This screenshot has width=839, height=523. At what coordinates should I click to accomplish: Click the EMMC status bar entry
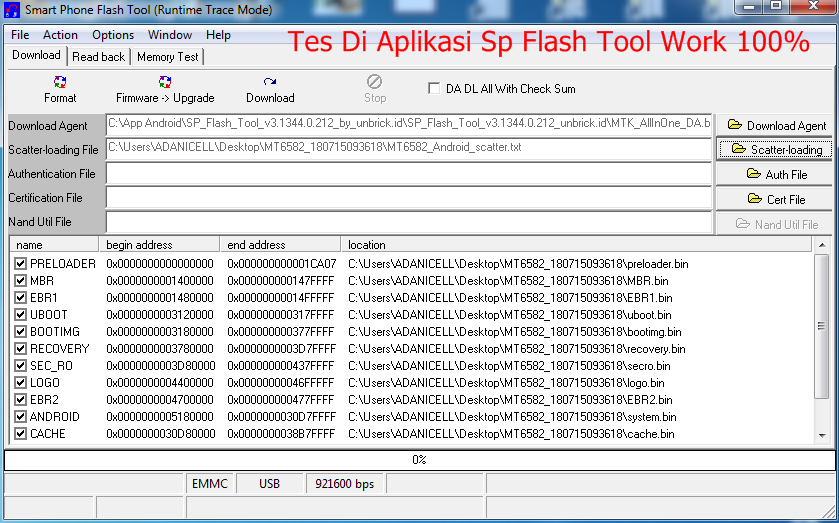(210, 484)
